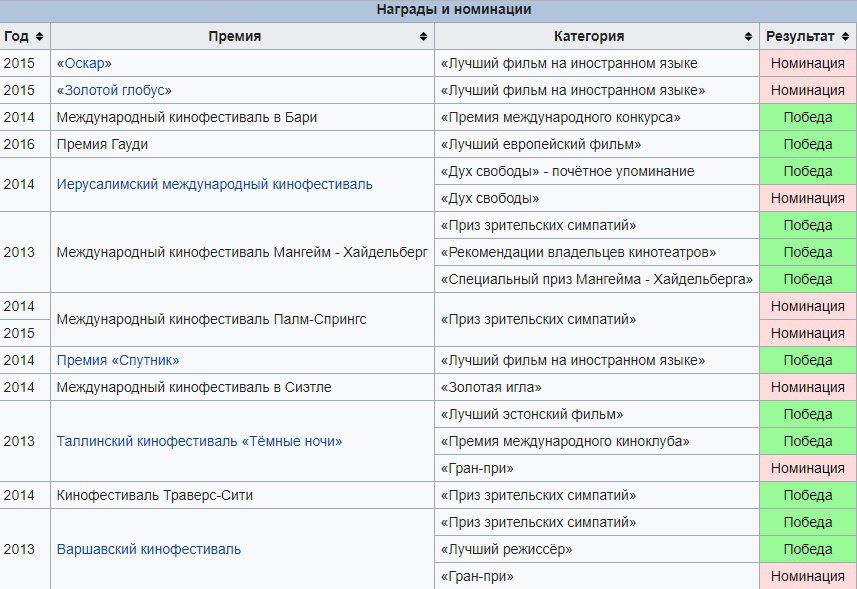Open Таллинский кинофестиваль «Тёмные ночи» link
The image size is (857, 589).
(199, 441)
